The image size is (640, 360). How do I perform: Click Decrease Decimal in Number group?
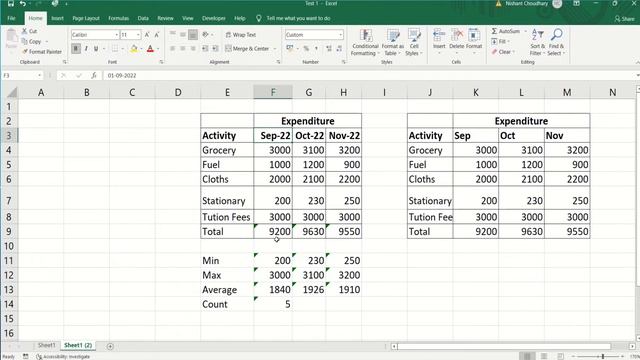click(339, 49)
